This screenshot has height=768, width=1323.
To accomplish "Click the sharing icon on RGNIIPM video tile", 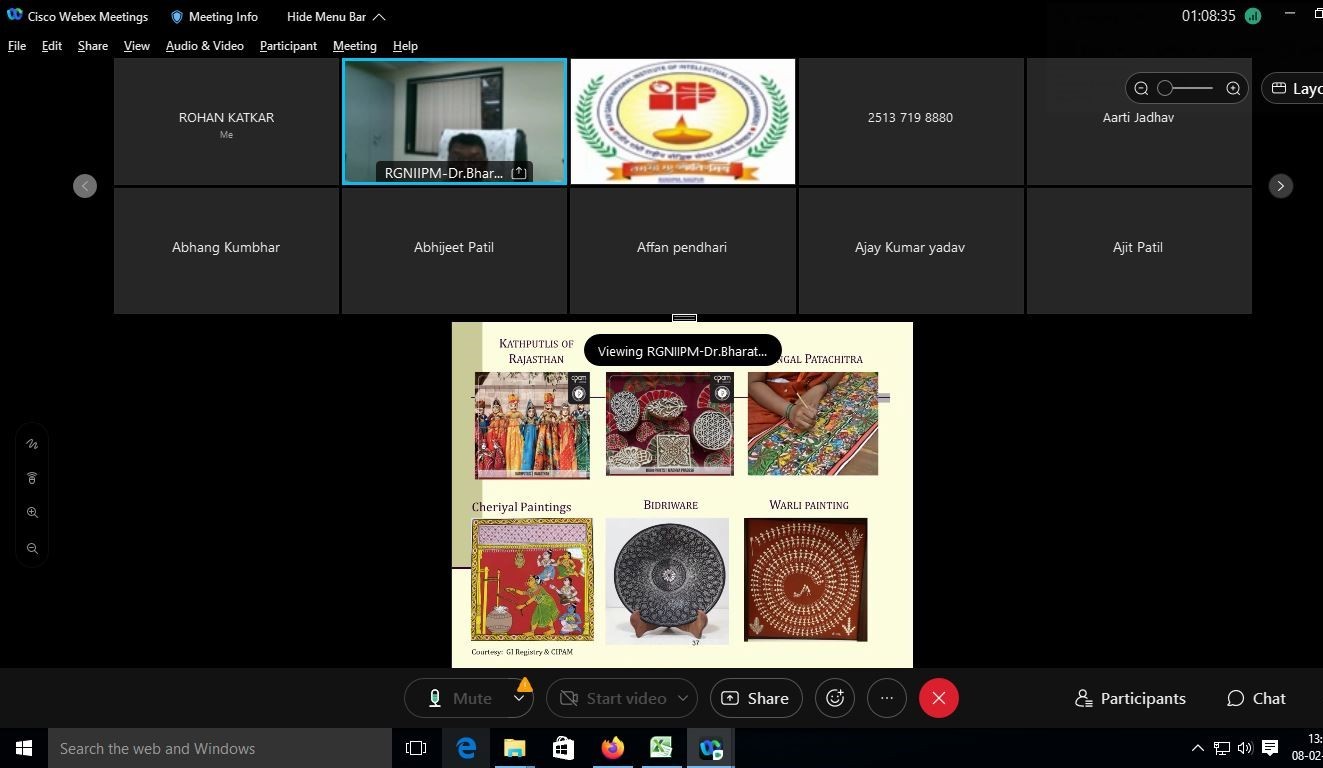I will click(519, 173).
